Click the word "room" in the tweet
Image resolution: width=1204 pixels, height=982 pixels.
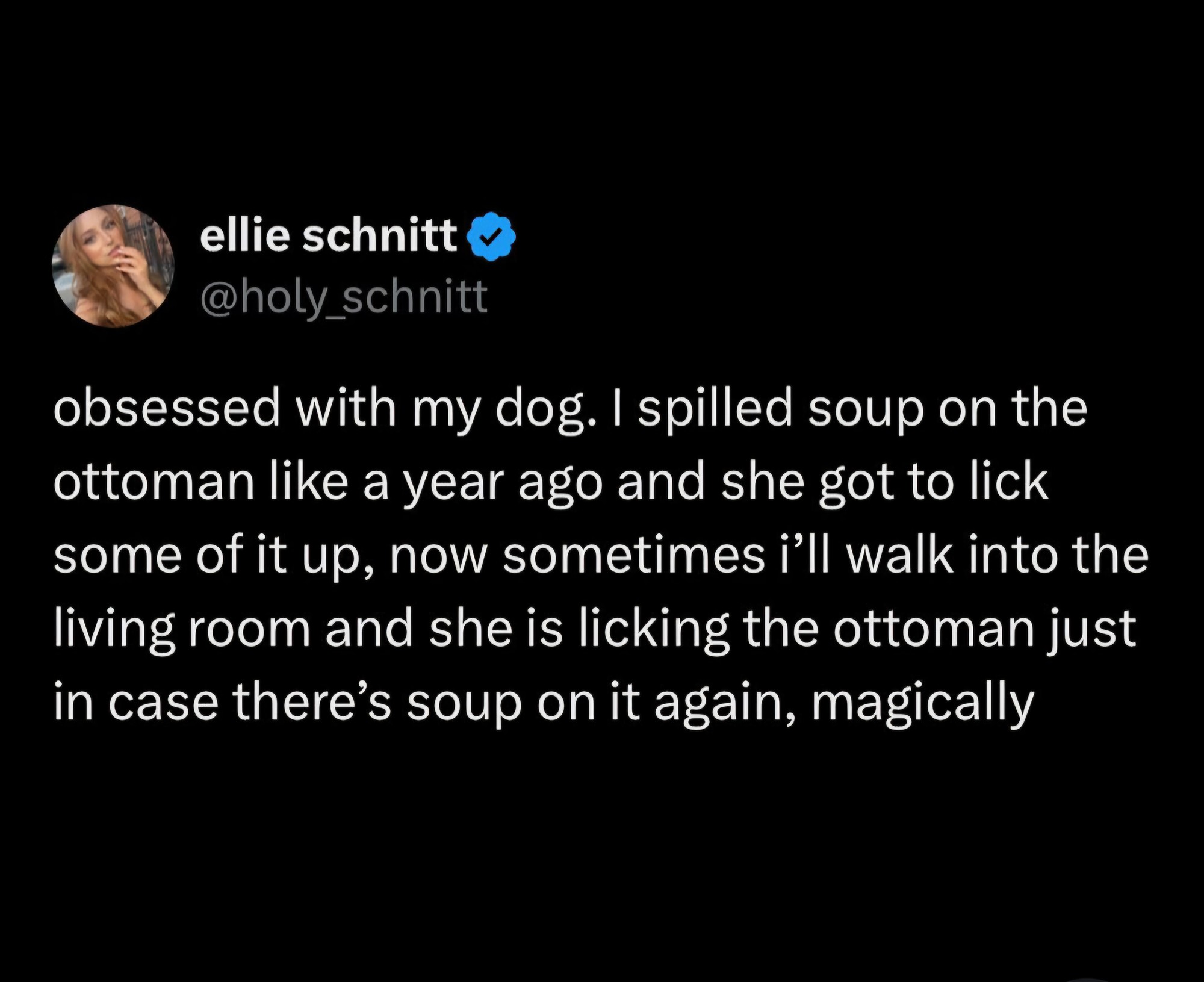253,629
